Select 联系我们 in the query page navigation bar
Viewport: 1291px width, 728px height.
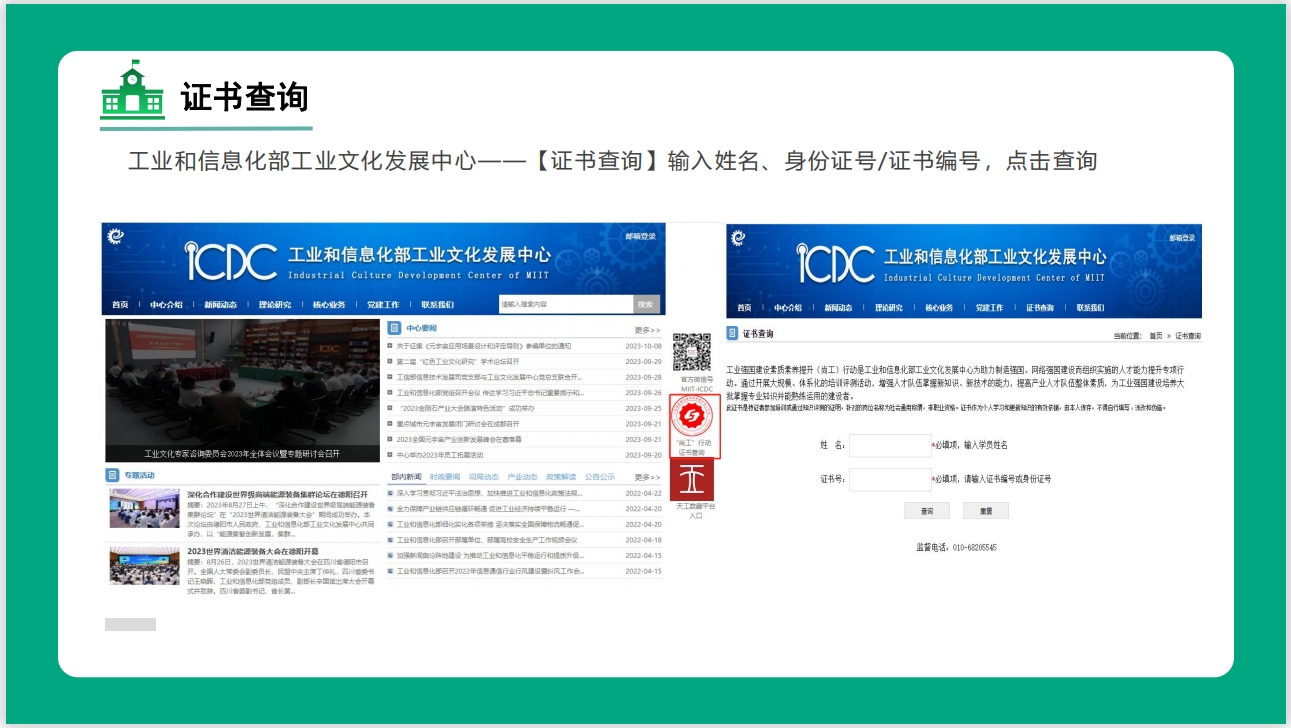(x=1090, y=308)
